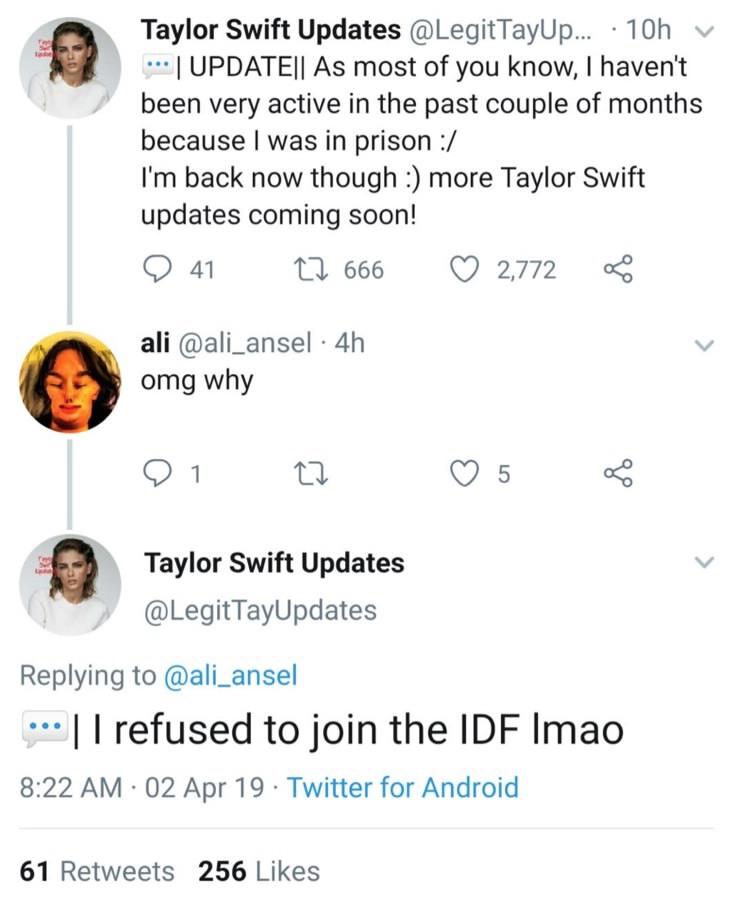Like the tweet with 2,772 likes

point(462,269)
